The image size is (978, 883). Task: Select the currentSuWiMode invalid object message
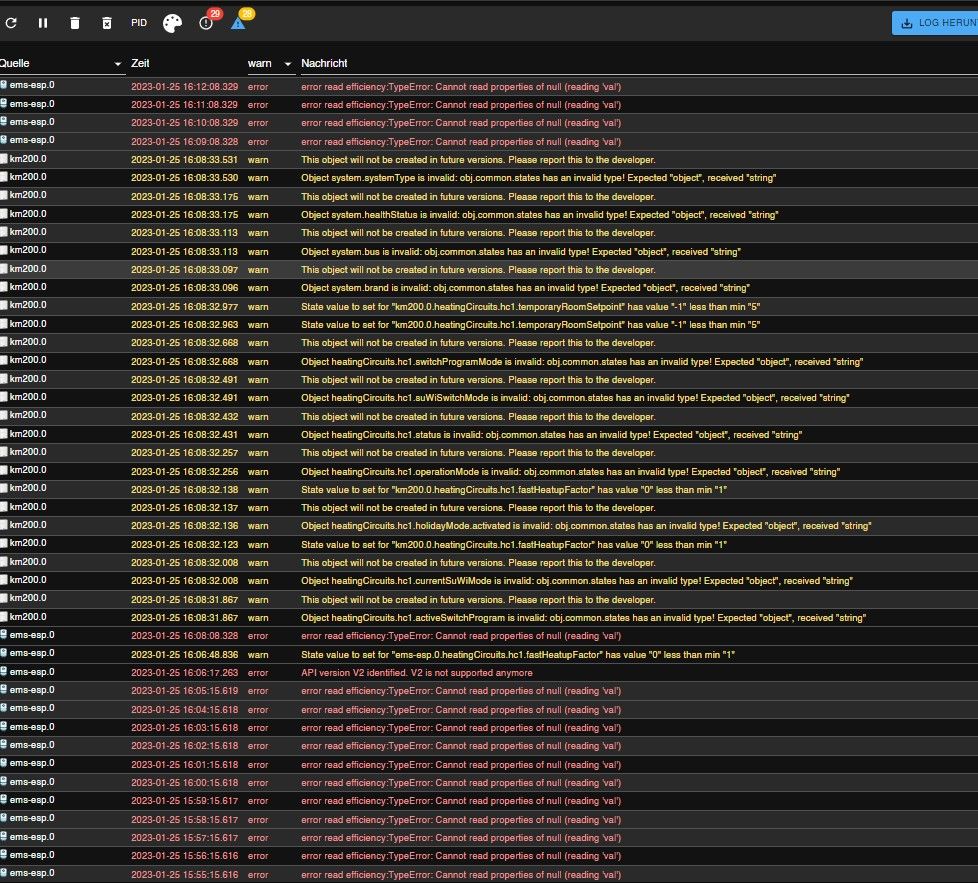pos(576,581)
